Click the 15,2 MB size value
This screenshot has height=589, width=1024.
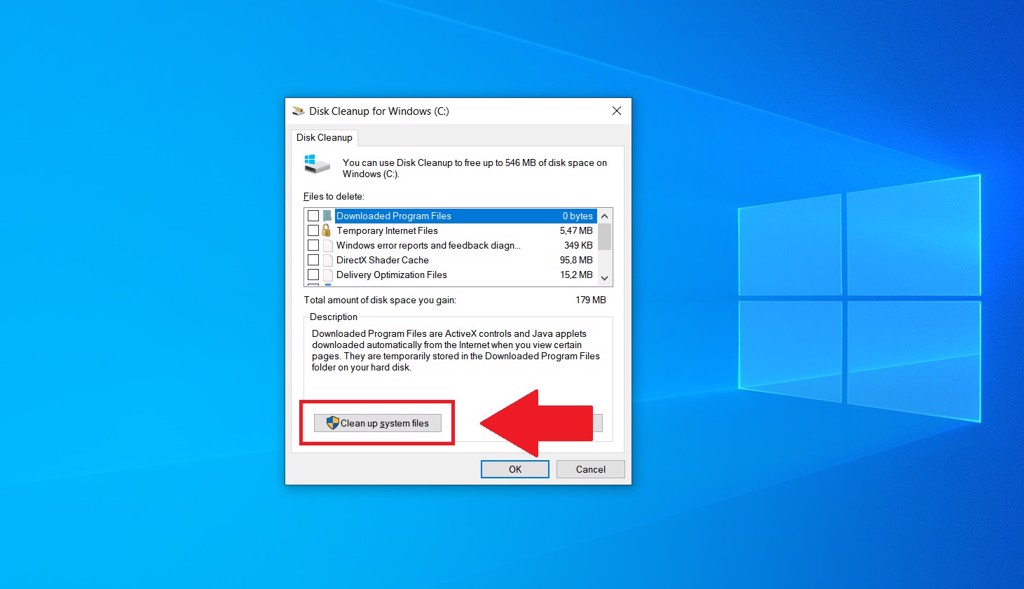[x=576, y=275]
